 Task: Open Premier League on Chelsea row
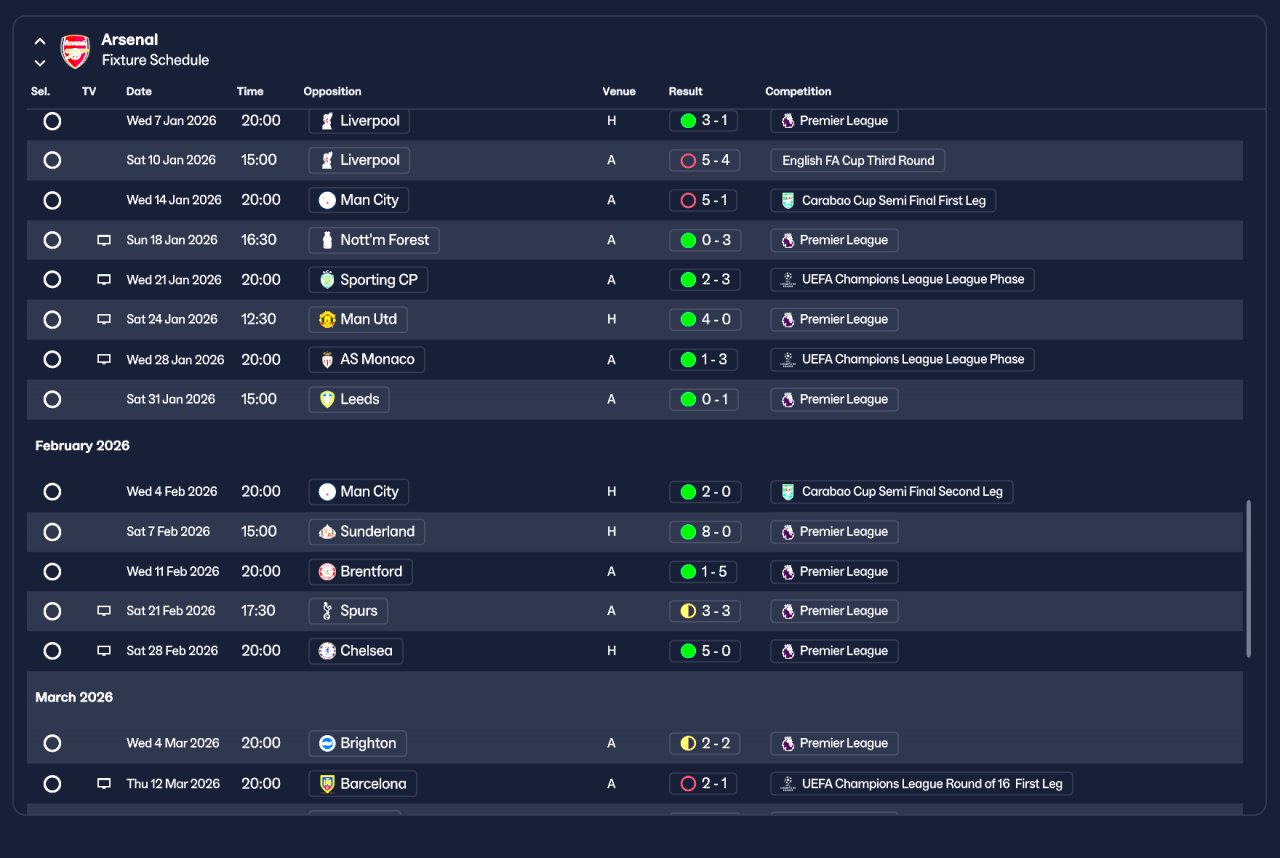pos(834,651)
